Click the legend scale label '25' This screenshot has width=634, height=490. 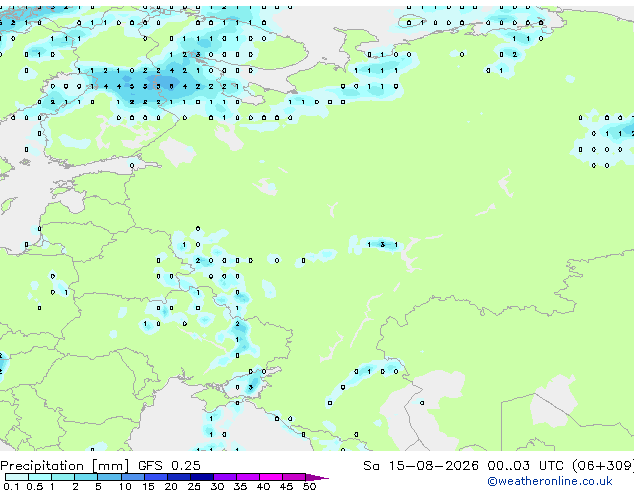pos(194,486)
